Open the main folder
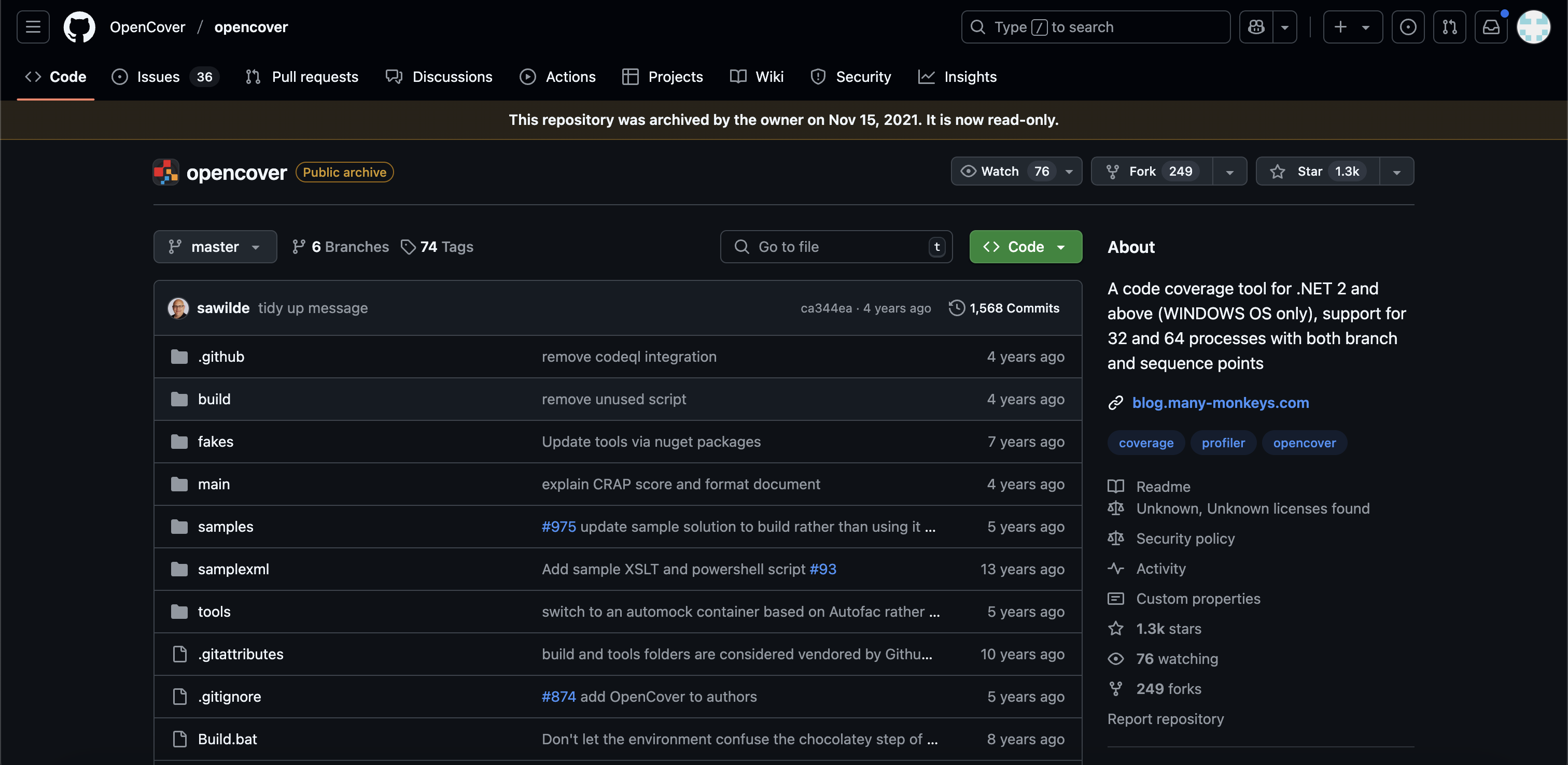 point(214,485)
